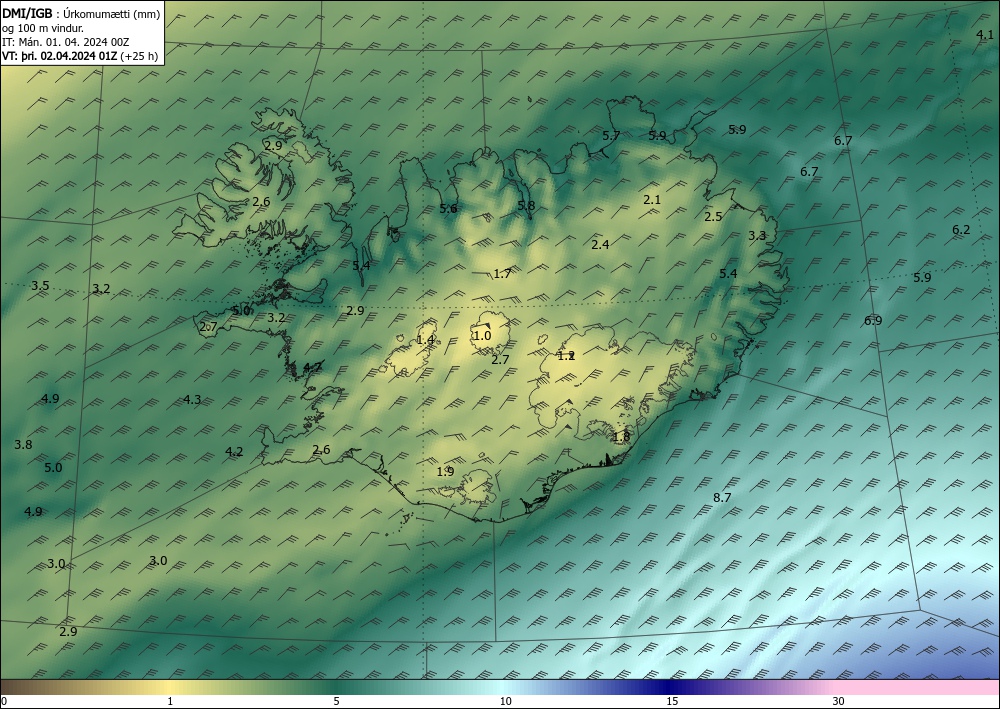This screenshot has width=1000, height=709.
Task: Click the 'og 100 m vindur.' legend line
Action: tap(43, 27)
